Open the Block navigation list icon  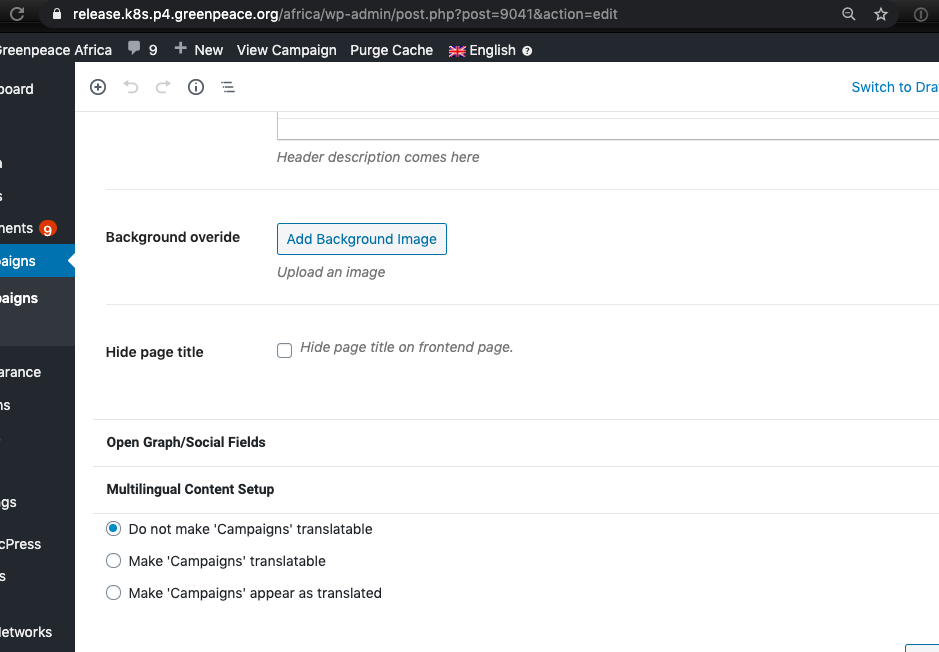click(x=228, y=87)
